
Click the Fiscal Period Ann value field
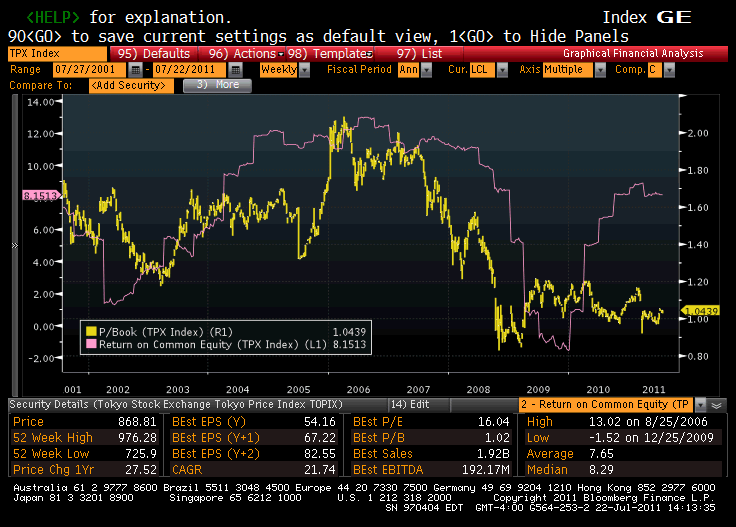pos(409,70)
